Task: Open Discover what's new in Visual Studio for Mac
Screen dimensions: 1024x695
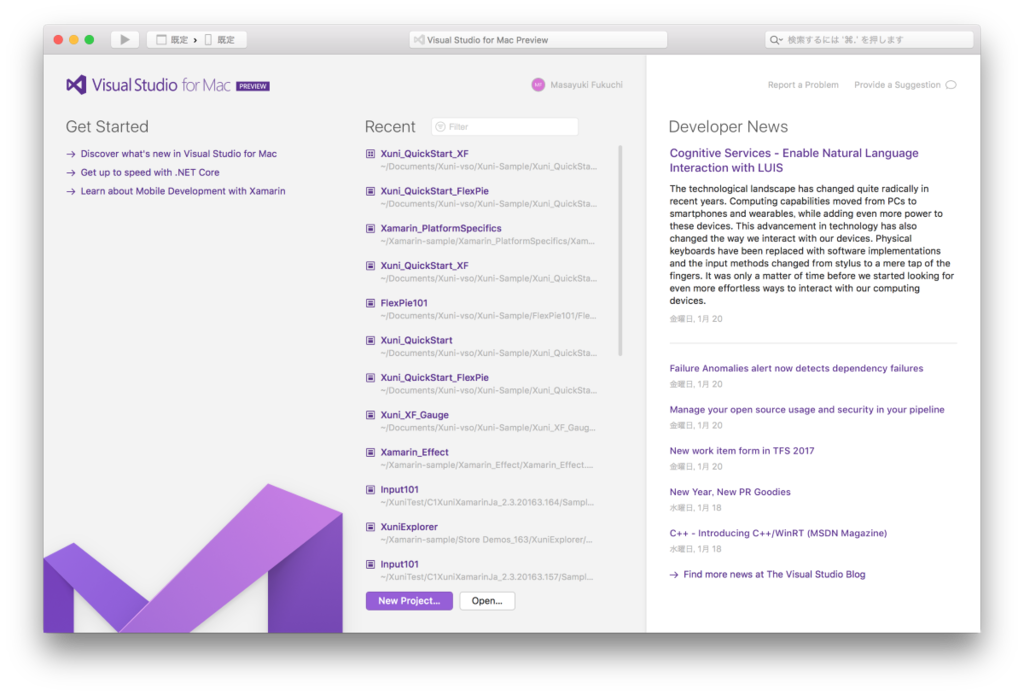Action: pyautogui.click(x=178, y=154)
